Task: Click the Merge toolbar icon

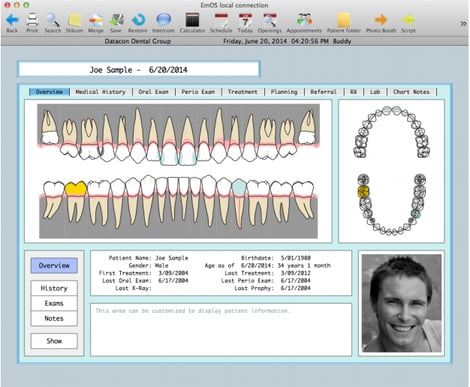Action: tap(96, 20)
